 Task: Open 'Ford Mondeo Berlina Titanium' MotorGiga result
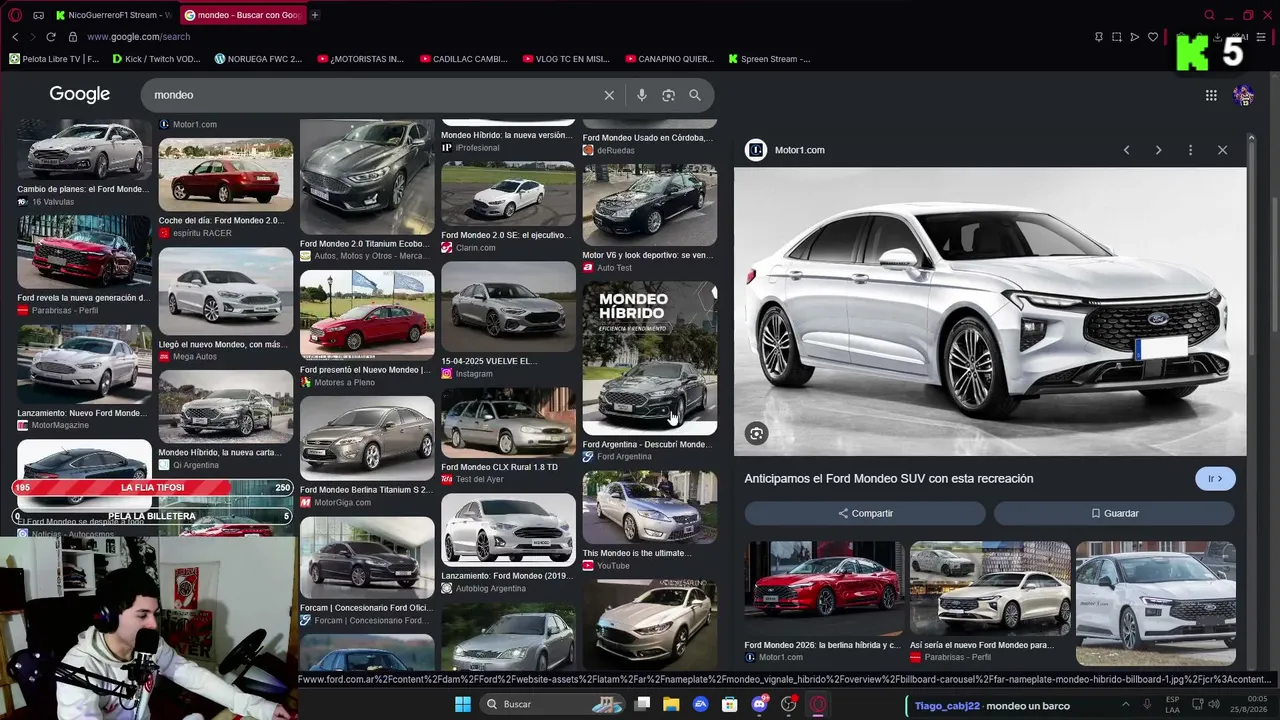click(x=367, y=439)
